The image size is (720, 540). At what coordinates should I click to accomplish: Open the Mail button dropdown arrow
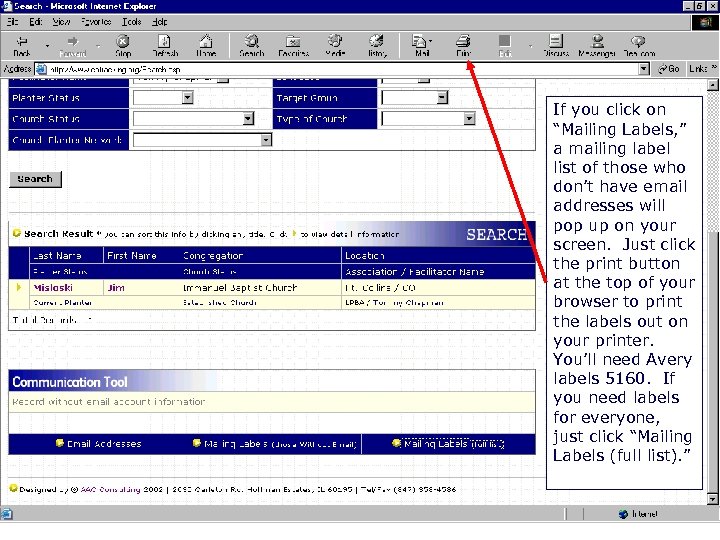pos(430,41)
